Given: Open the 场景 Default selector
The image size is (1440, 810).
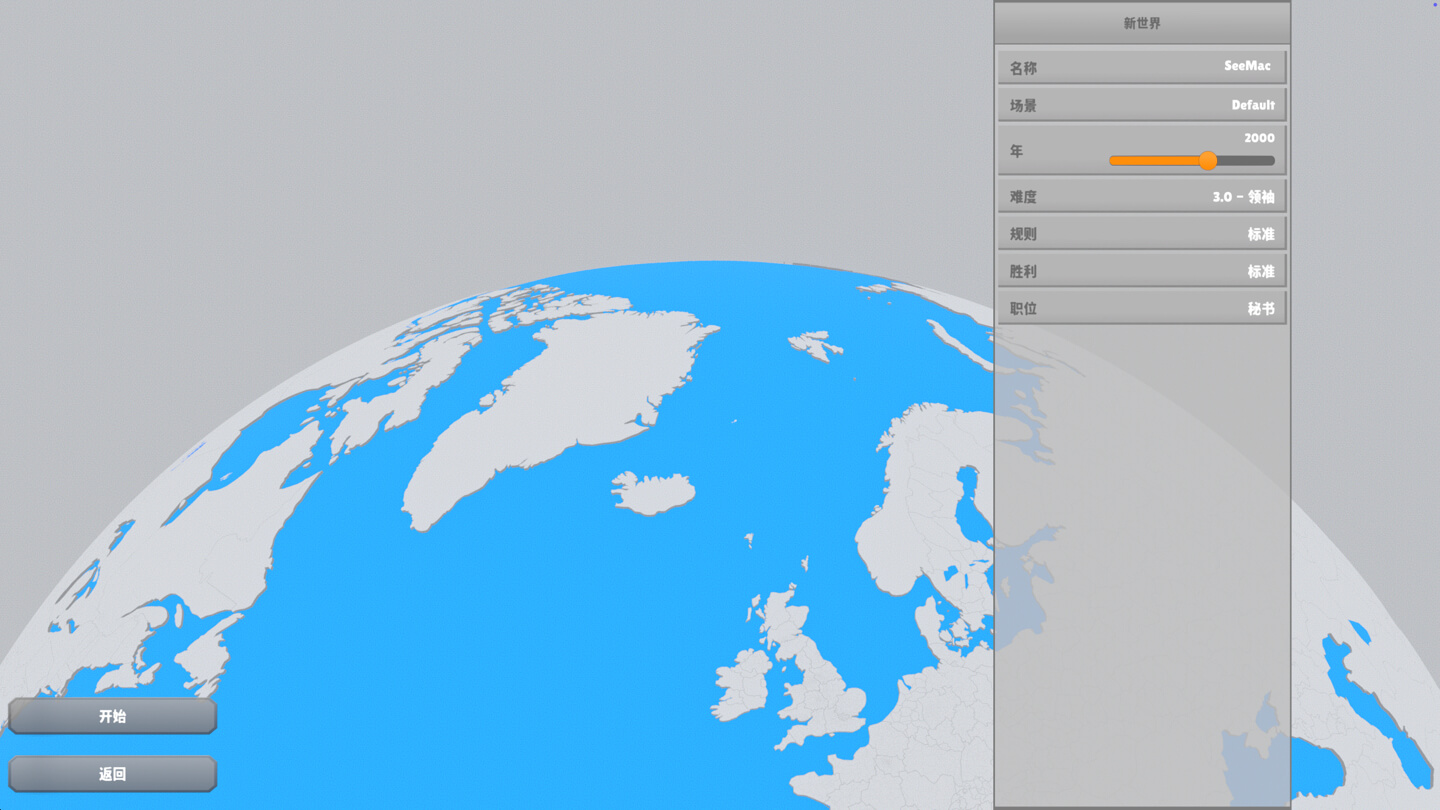Looking at the screenshot, I should click(x=1141, y=104).
